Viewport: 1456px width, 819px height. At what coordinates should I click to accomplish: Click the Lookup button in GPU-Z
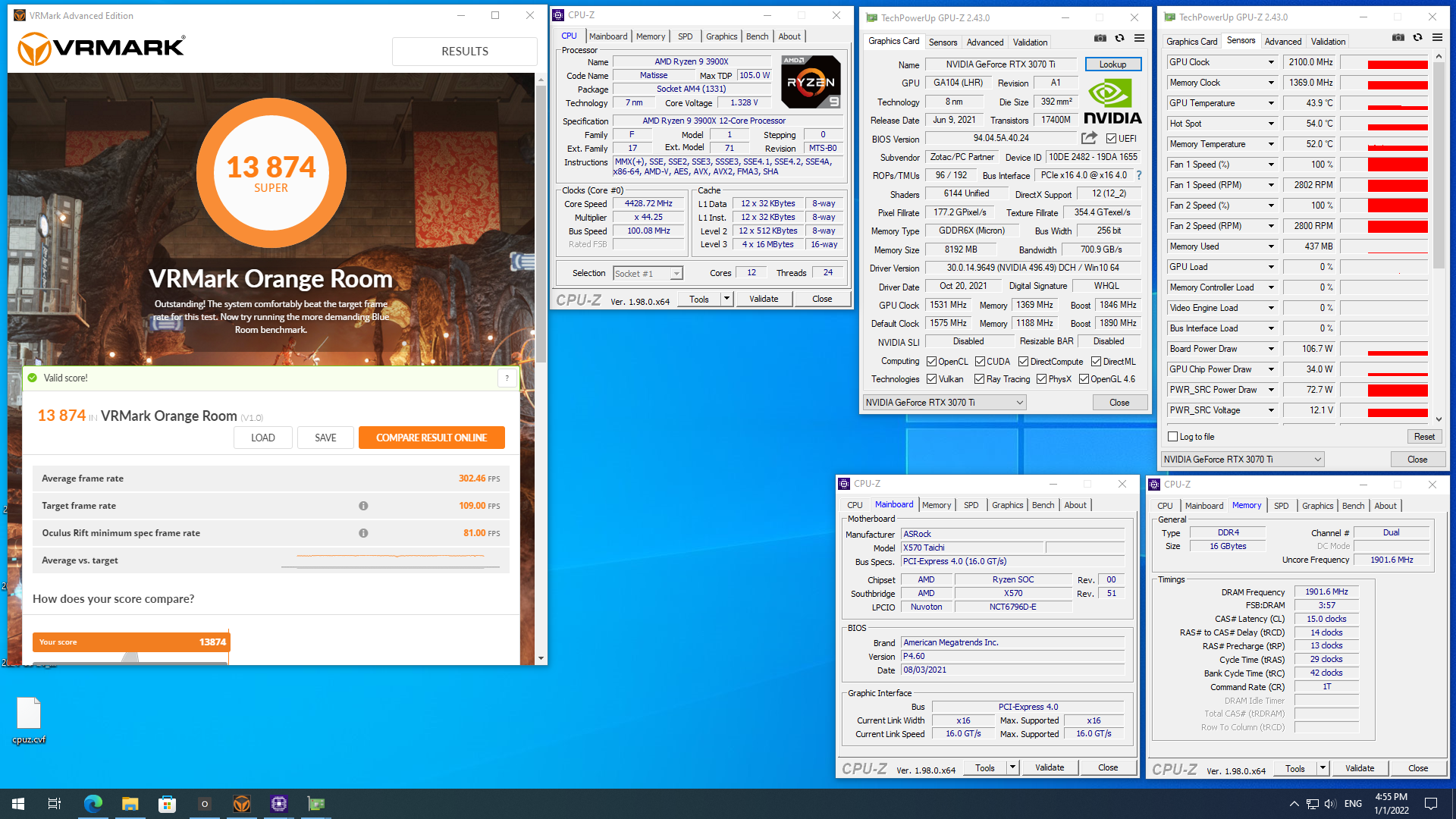point(1112,64)
